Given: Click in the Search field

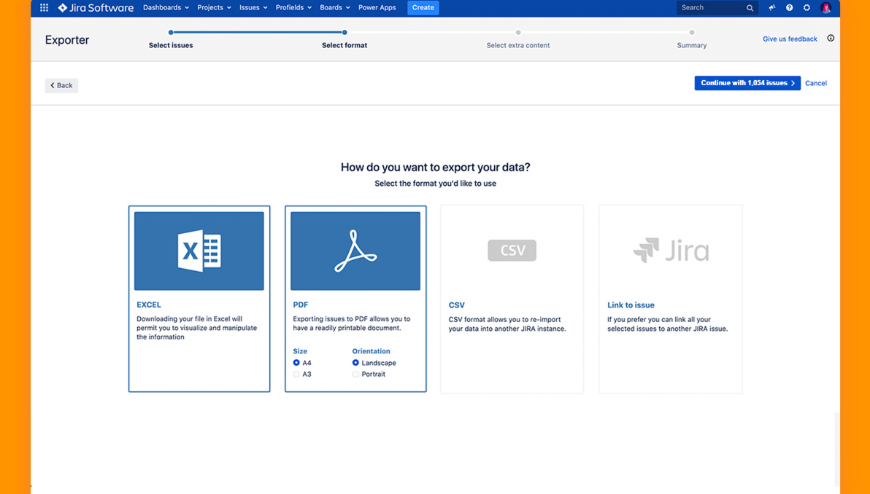Looking at the screenshot, I should point(712,8).
